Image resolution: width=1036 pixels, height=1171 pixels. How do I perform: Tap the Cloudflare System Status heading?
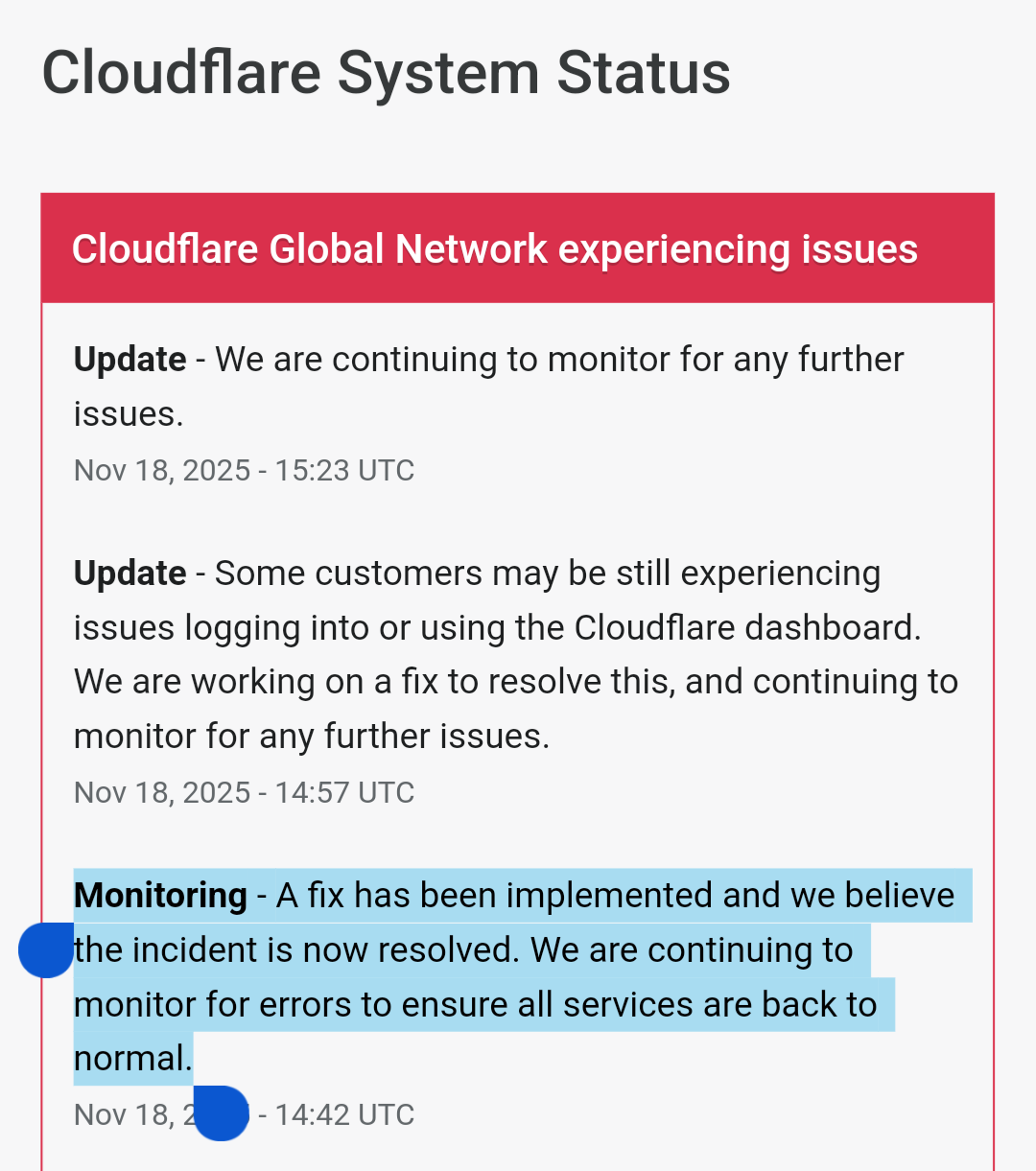point(386,73)
